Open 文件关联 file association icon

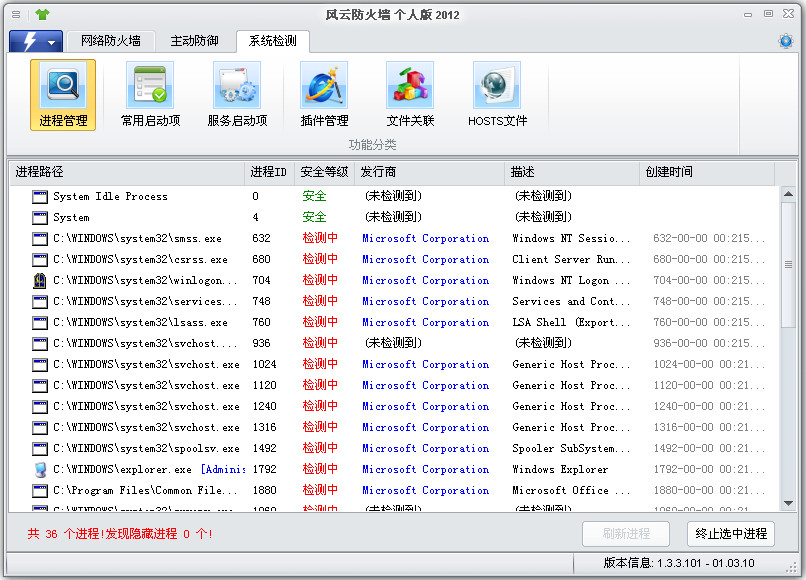[410, 95]
